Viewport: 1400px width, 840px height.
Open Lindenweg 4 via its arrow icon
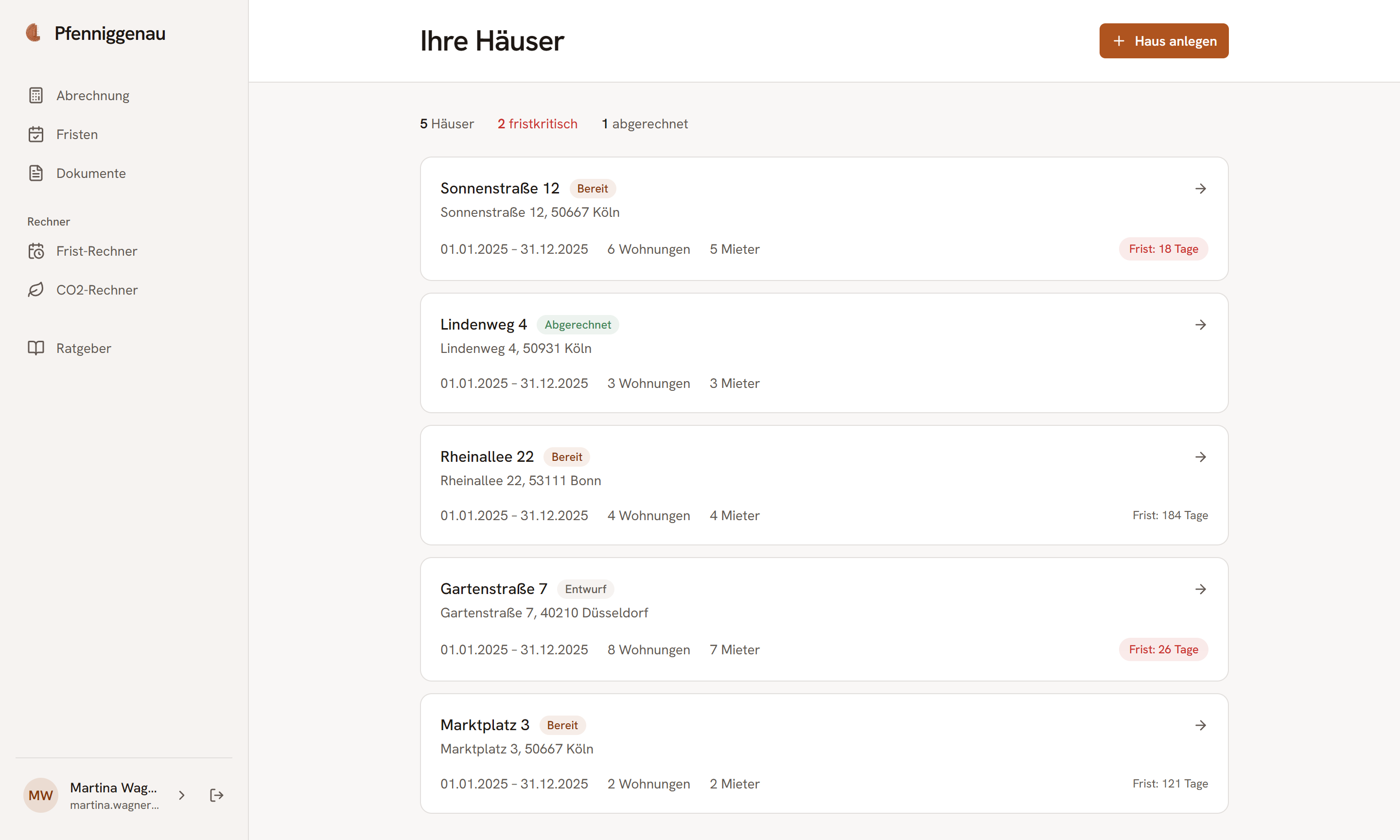coord(1201,324)
